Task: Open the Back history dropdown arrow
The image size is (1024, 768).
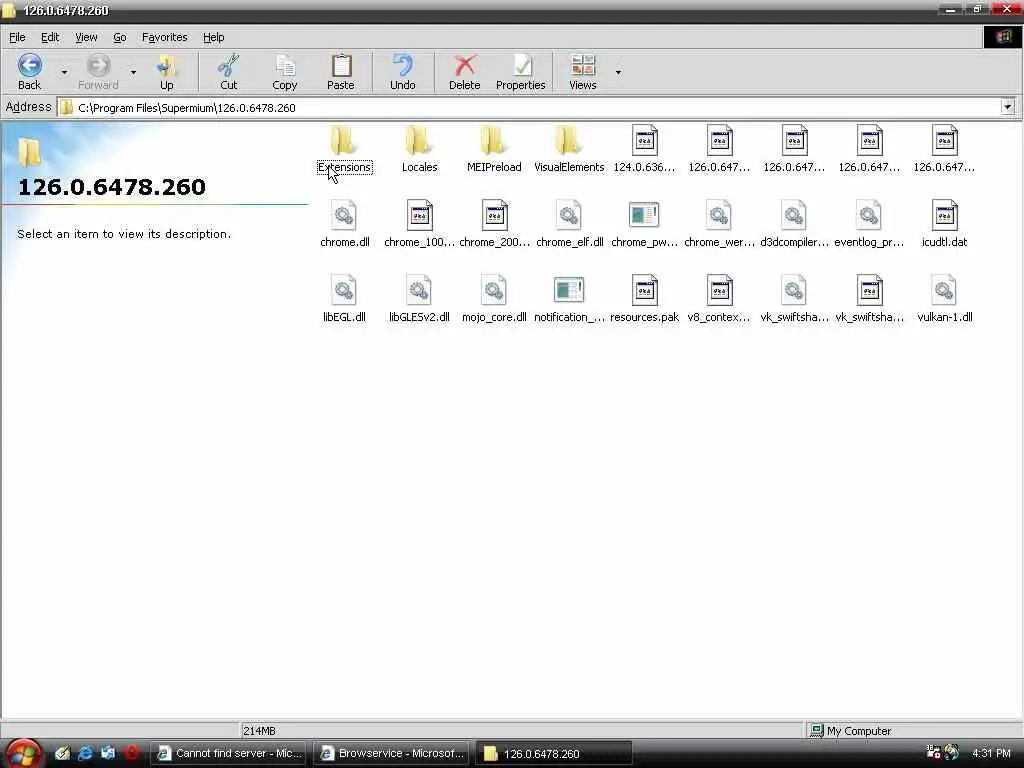Action: pos(64,72)
